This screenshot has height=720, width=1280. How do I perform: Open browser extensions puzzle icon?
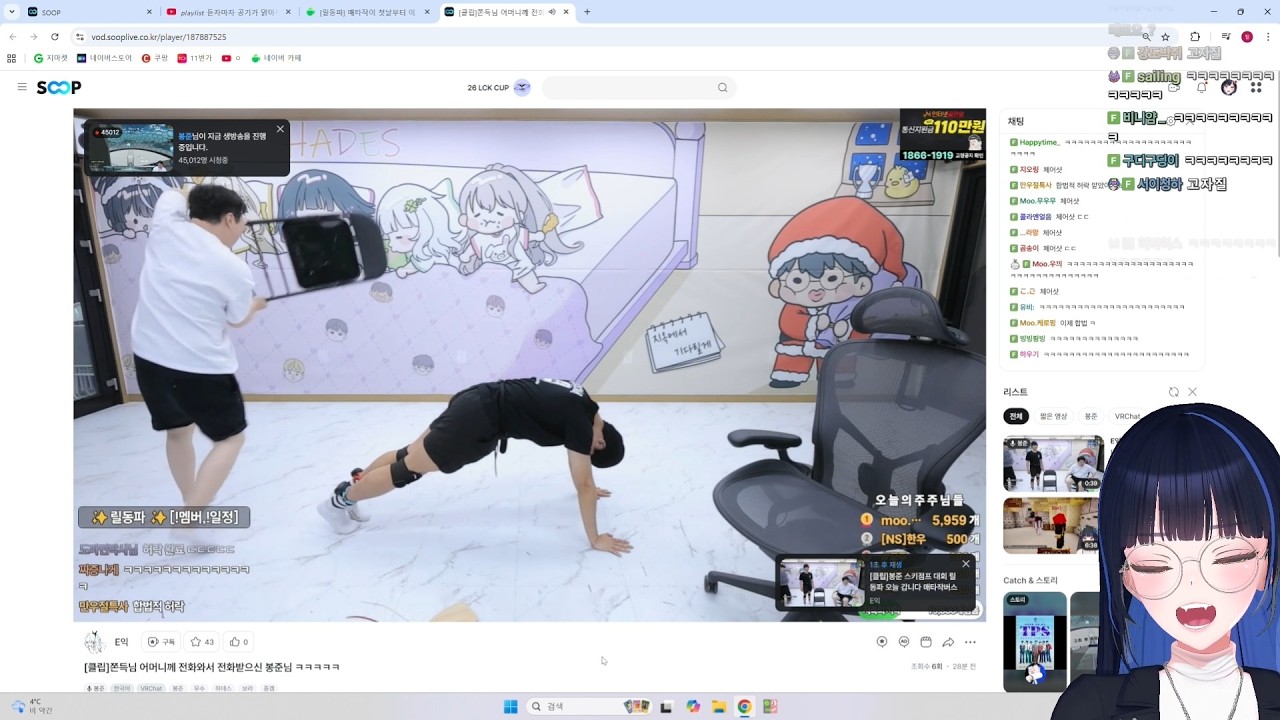click(1195, 37)
